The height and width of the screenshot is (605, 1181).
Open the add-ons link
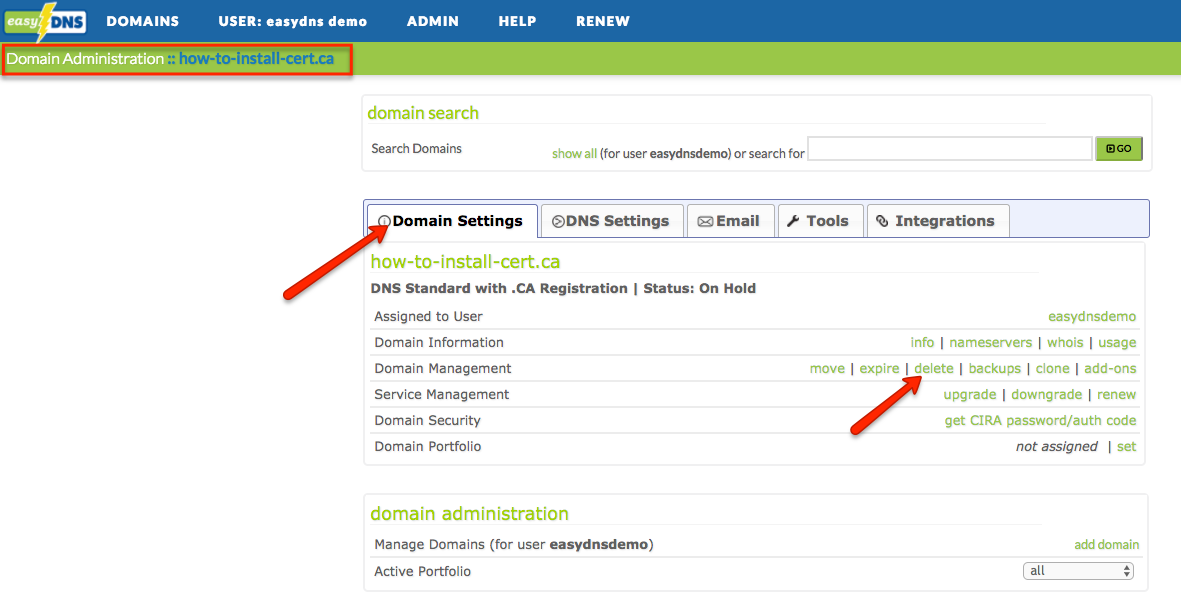[x=1110, y=368]
